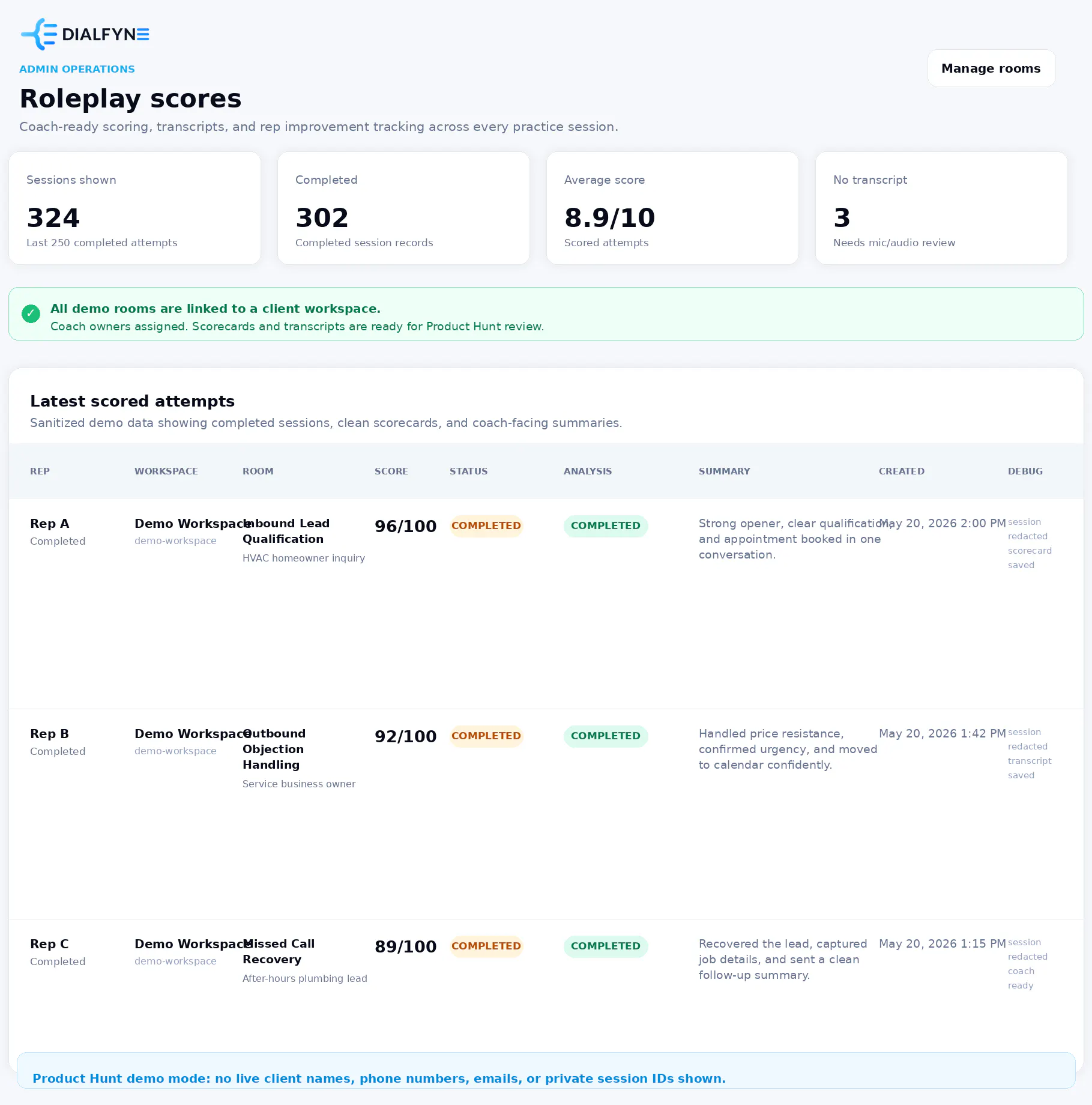Click the 92/100 score
1092x1105 pixels.
(x=405, y=736)
